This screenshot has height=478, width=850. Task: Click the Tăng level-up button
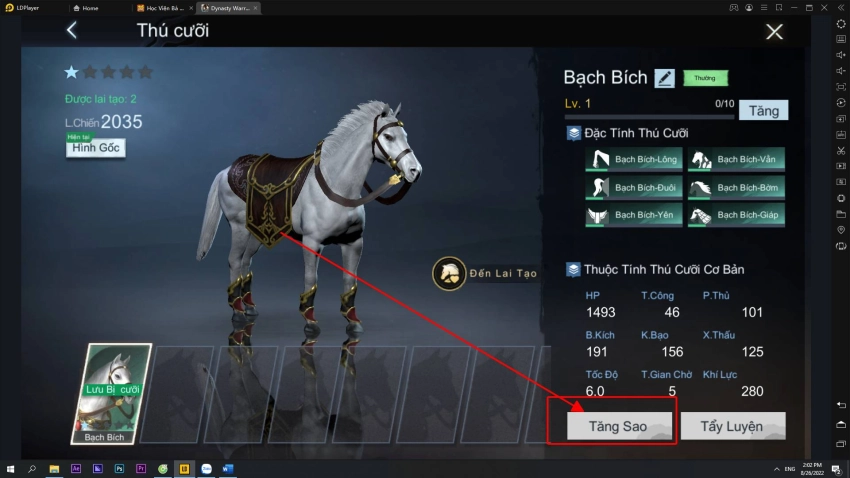[x=764, y=111]
